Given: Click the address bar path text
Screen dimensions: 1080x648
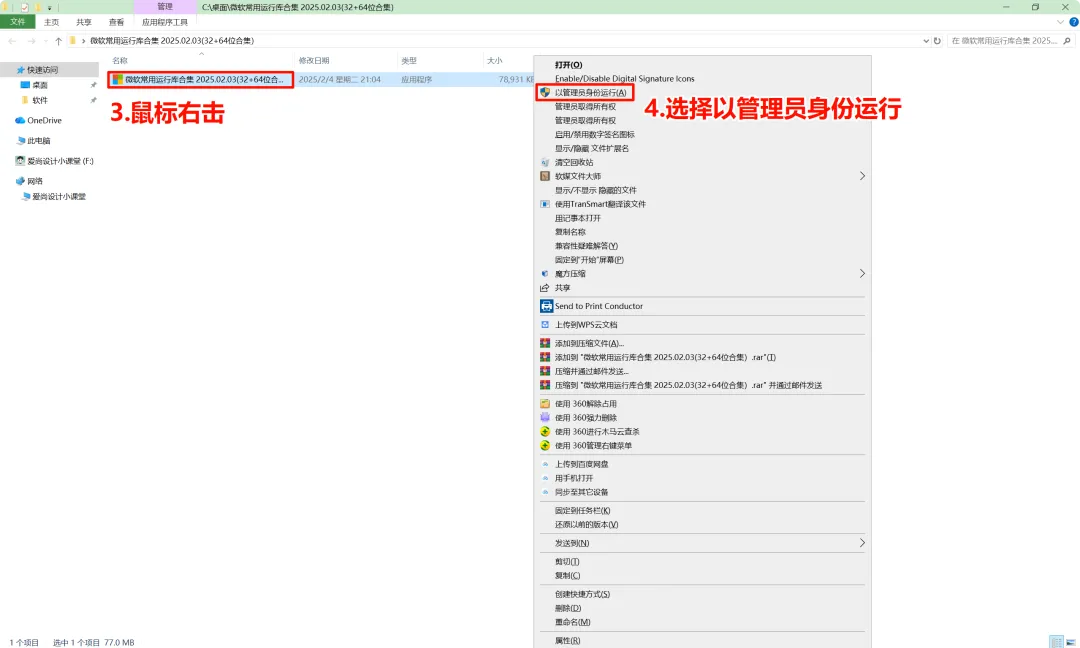Looking at the screenshot, I should pos(172,41).
